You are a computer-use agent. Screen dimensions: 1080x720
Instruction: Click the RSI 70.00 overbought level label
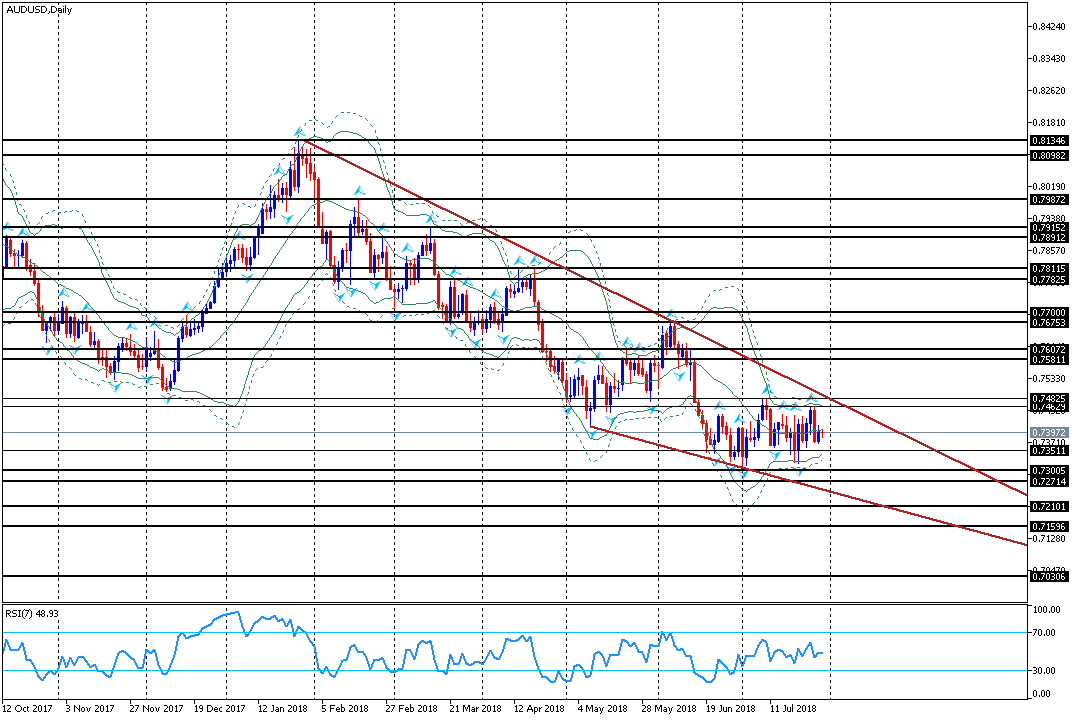[1045, 632]
